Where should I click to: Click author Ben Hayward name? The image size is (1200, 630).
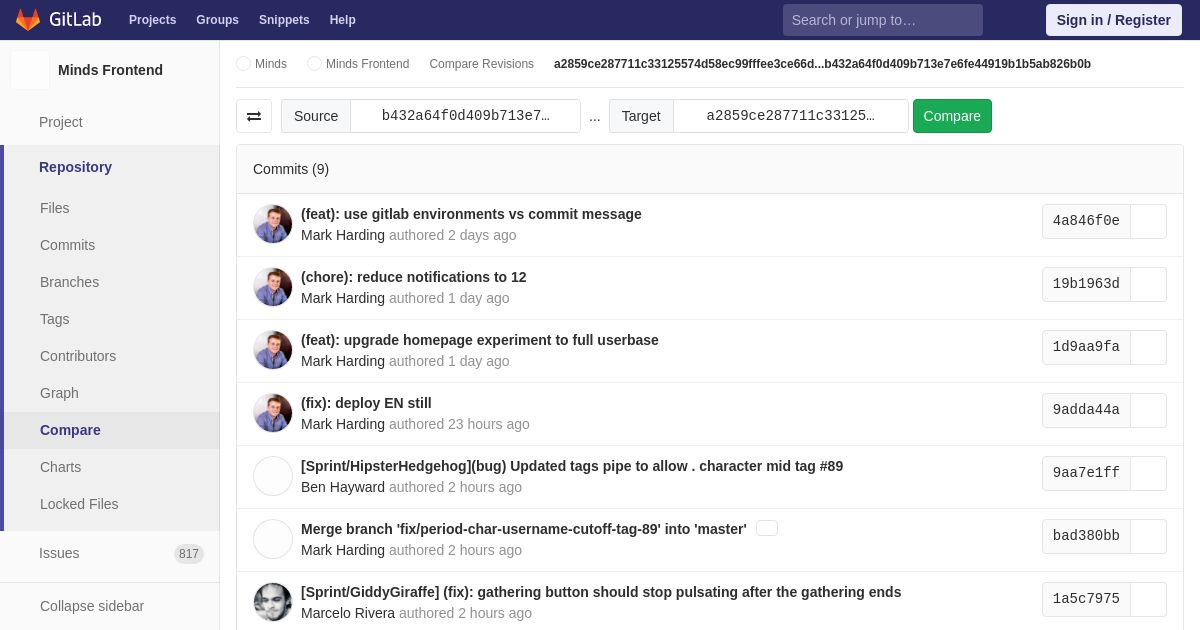point(343,487)
